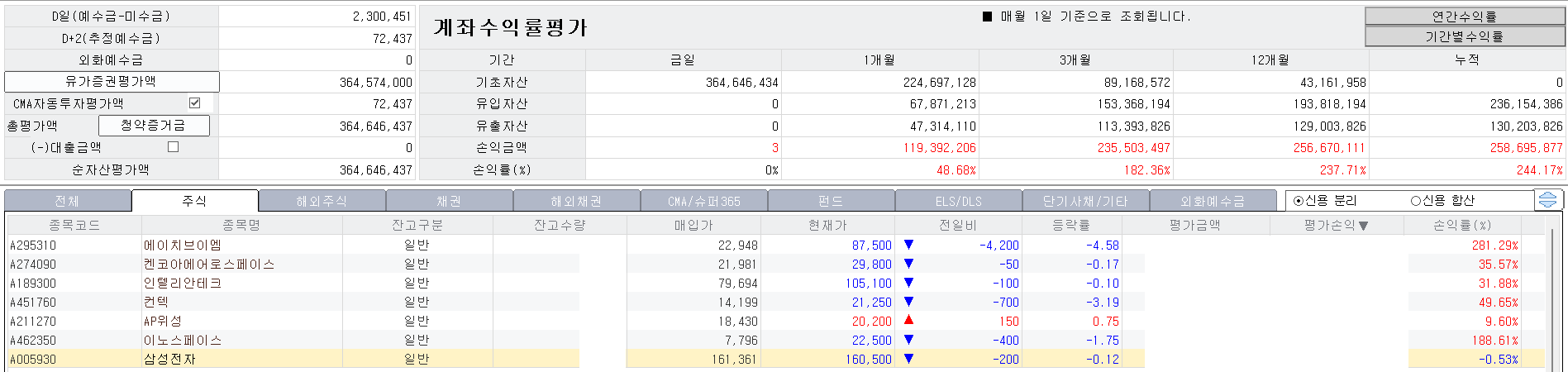The image size is (1568, 372).
Task: Select the 신용 분리 radio button
Action: [1298, 201]
